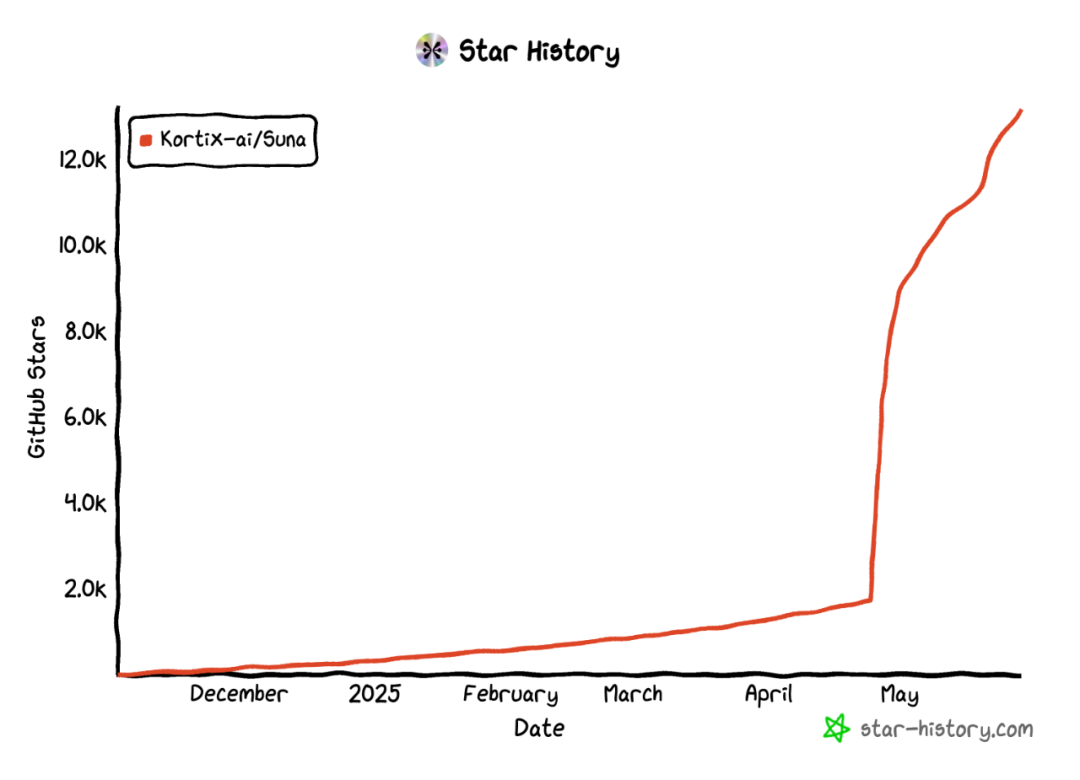Click the "Date" x-axis label
This screenshot has height=780, width=1080.
[539, 728]
